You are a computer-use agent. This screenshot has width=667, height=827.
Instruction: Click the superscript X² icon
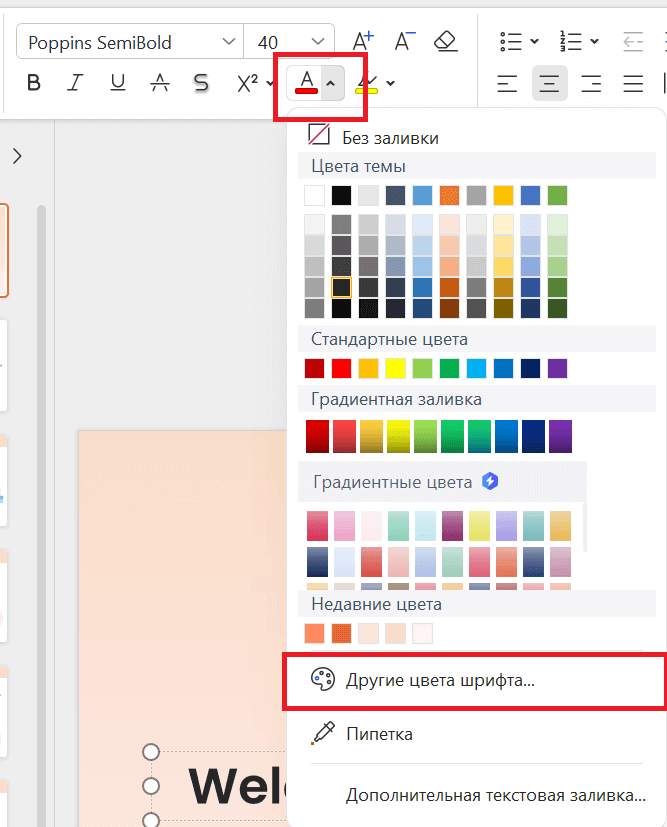coord(248,83)
